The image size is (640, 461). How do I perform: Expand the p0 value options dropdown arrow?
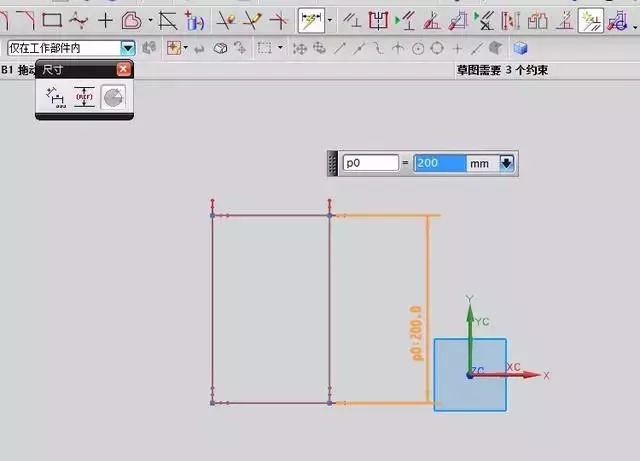coord(507,163)
